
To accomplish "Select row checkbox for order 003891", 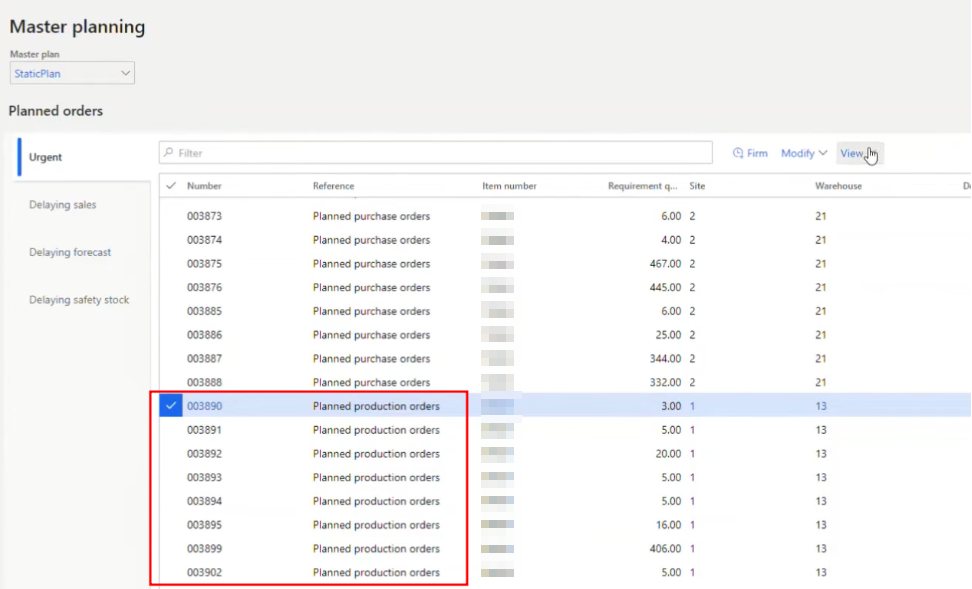I will pyautogui.click(x=171, y=430).
